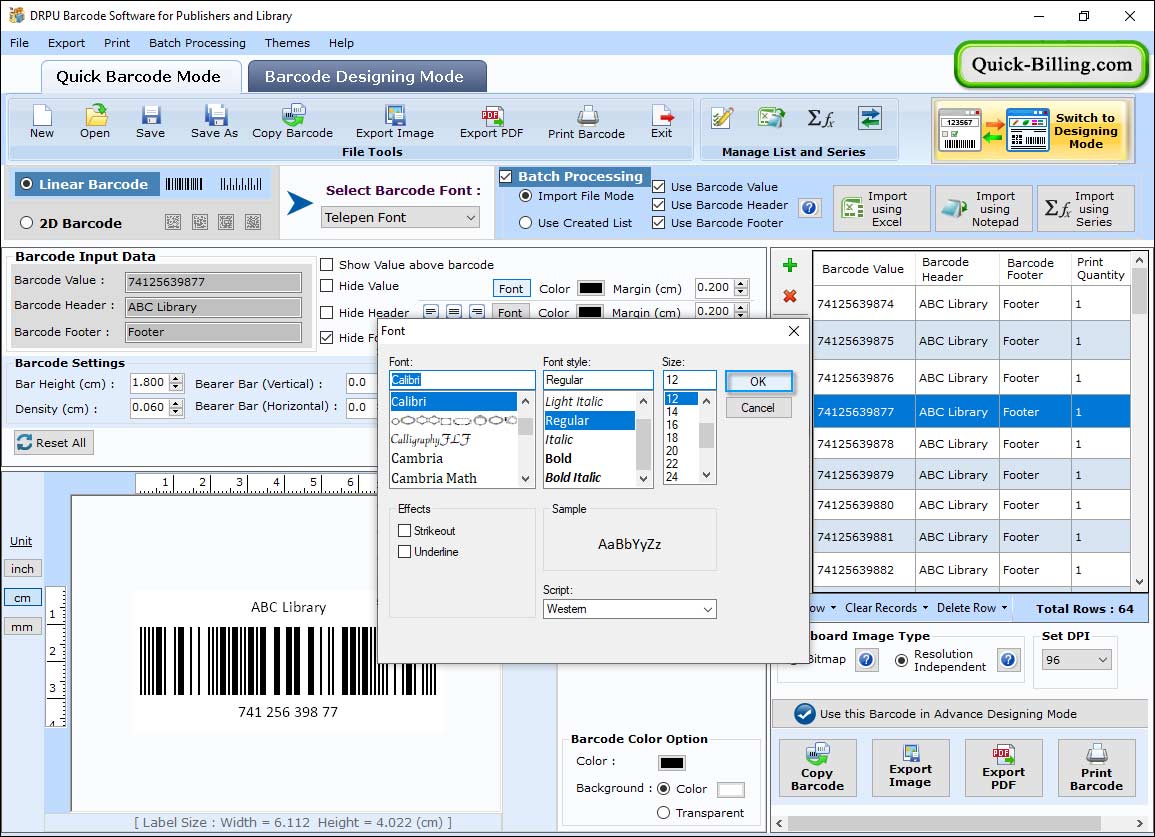Viewport: 1155px width, 837px height.
Task: Click the blue swap arrows icon in Manage List
Action: 870,118
